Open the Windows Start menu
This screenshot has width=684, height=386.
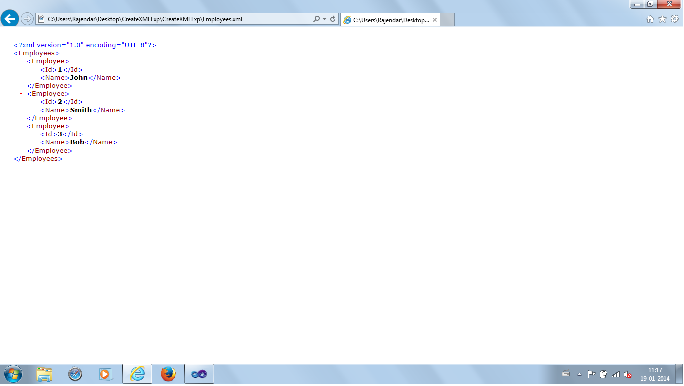tap(13, 374)
